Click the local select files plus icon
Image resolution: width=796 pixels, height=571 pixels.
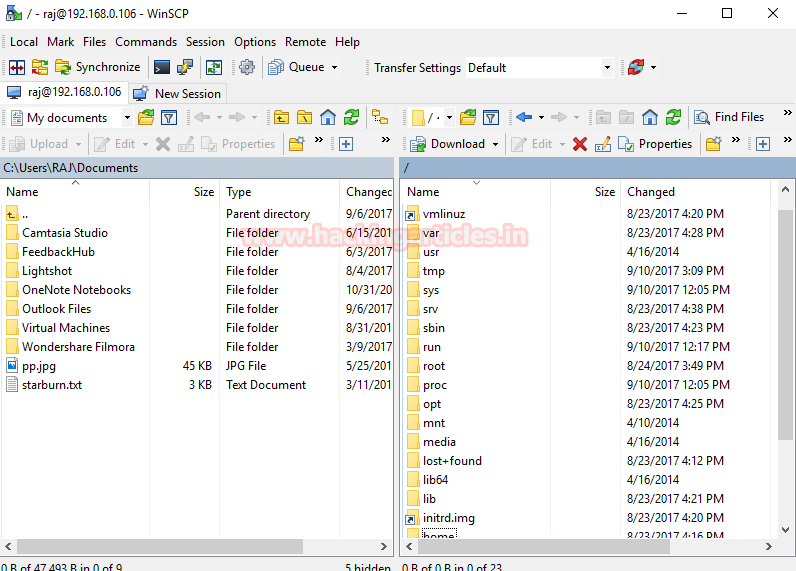click(x=346, y=144)
